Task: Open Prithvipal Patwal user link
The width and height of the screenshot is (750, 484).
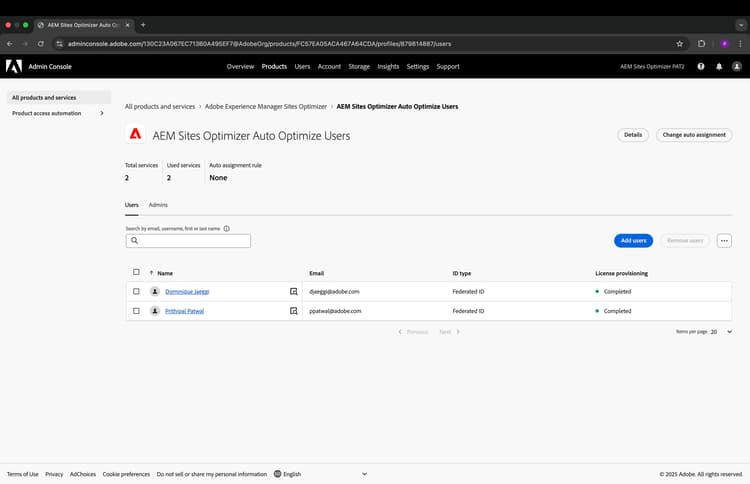Action: tap(184, 311)
